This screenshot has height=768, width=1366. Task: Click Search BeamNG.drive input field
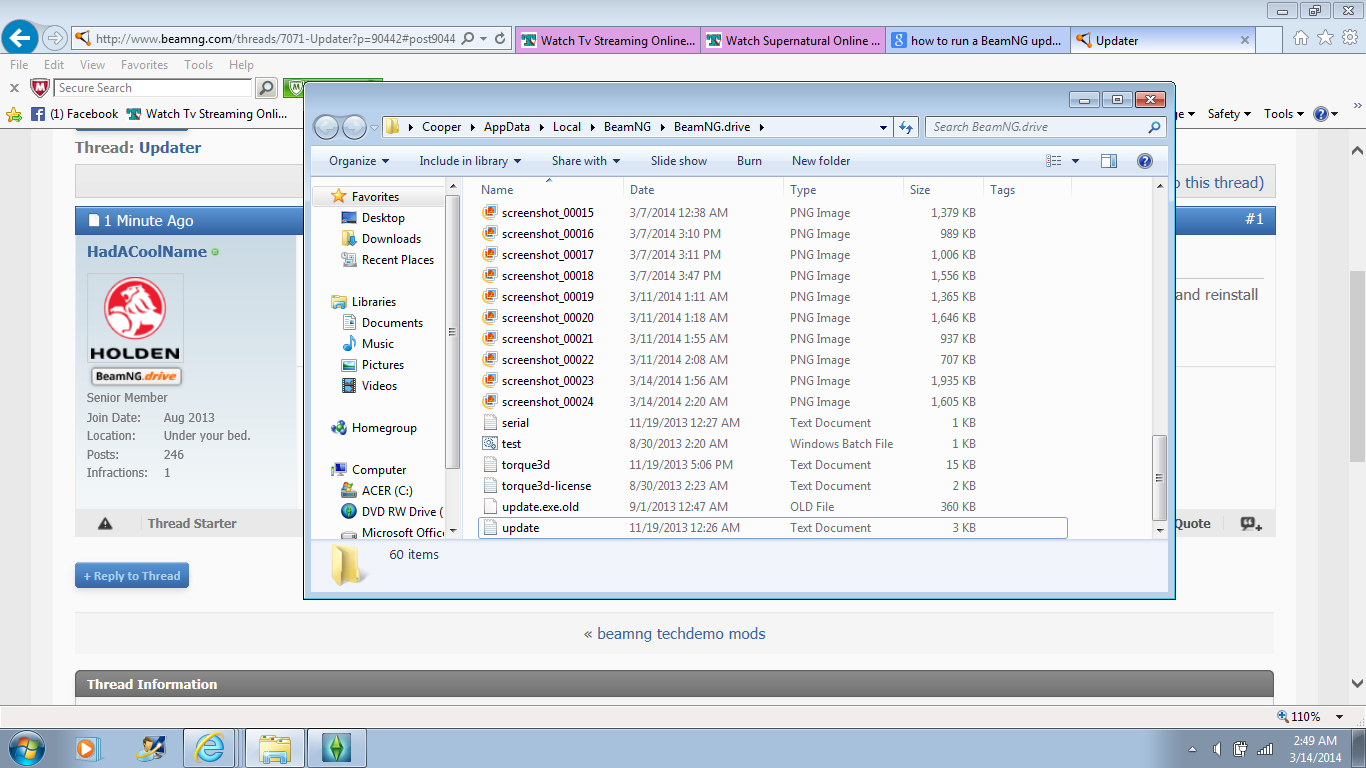click(x=1036, y=127)
